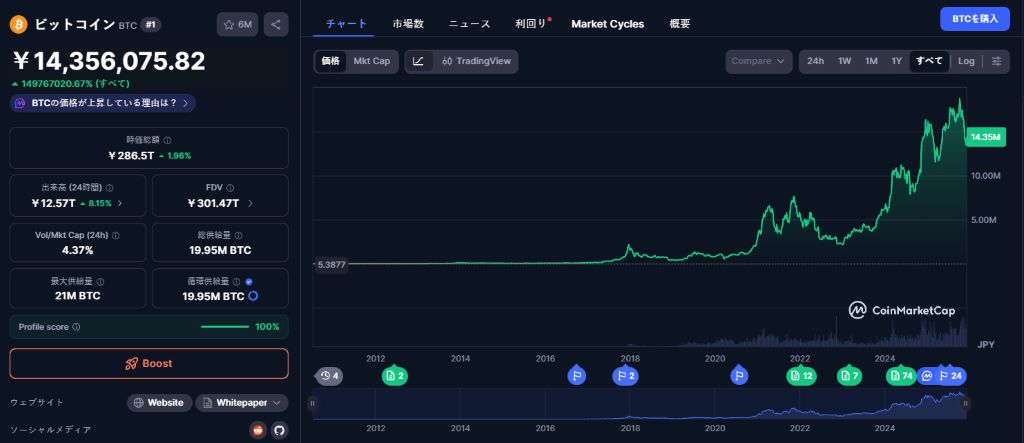Expand FDV details chevron
This screenshot has width=1024, height=443.
point(250,203)
